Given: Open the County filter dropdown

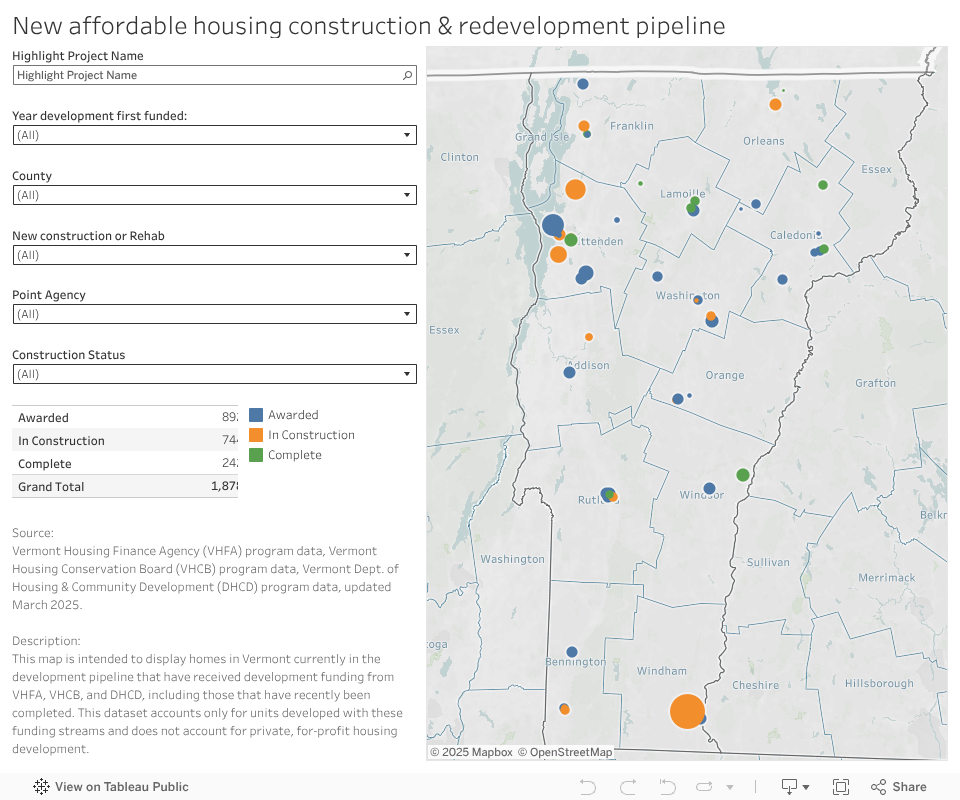Looking at the screenshot, I should pos(407,195).
